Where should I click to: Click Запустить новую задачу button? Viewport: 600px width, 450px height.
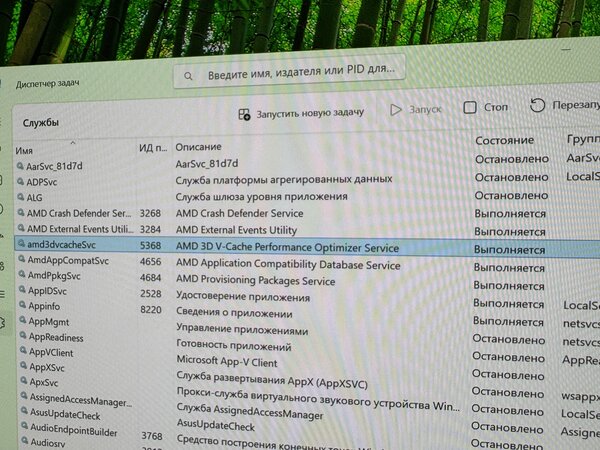301,113
